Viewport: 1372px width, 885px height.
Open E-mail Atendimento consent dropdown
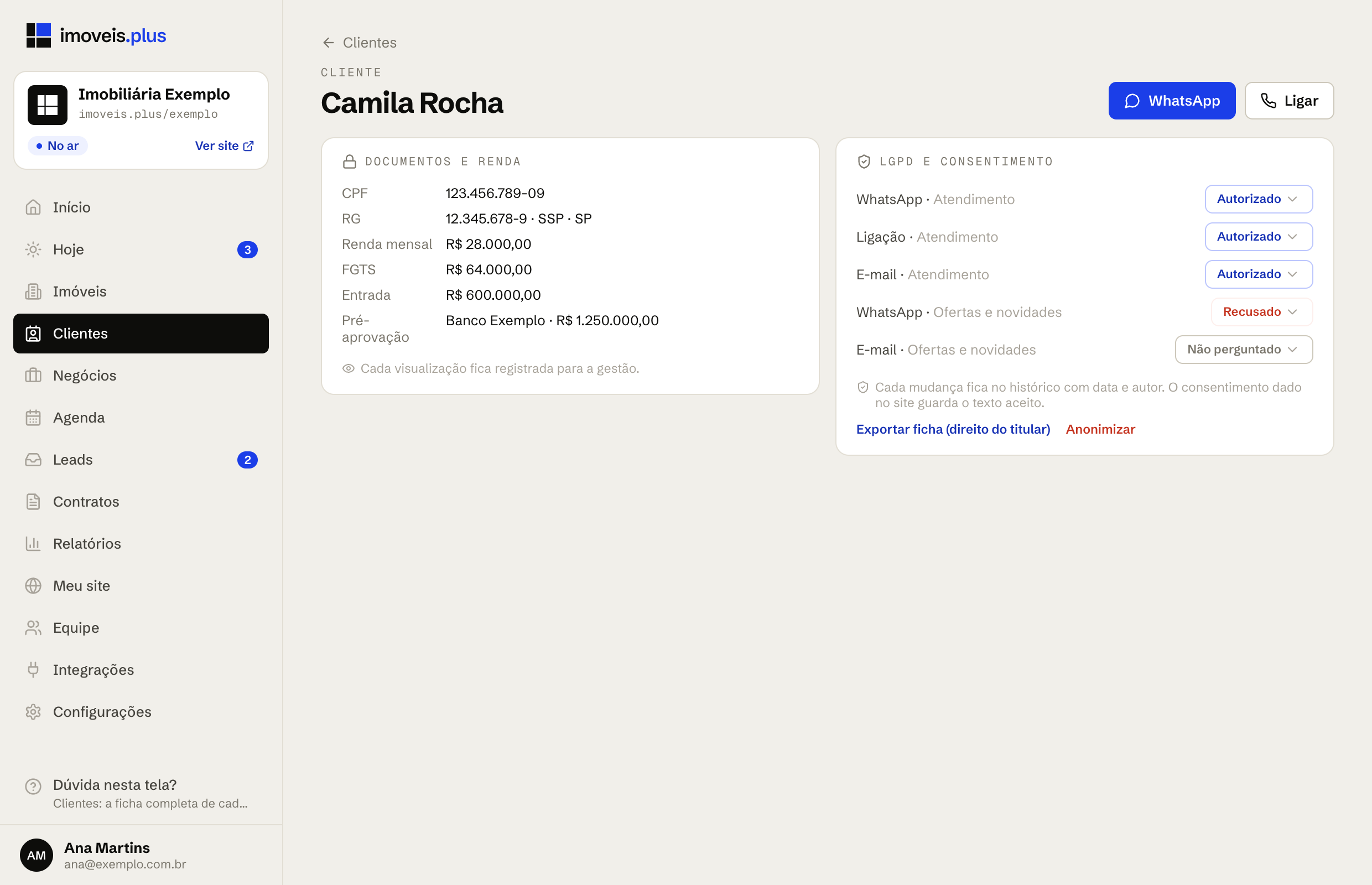tap(1259, 274)
